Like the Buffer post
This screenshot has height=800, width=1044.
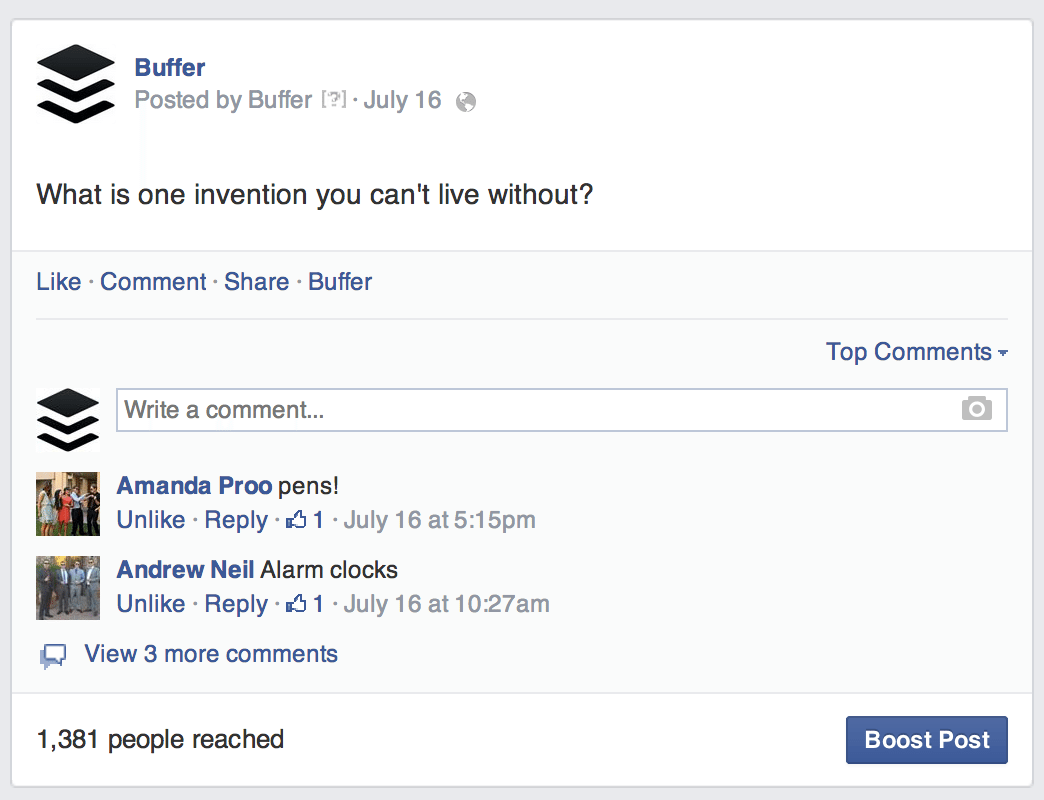(x=58, y=282)
